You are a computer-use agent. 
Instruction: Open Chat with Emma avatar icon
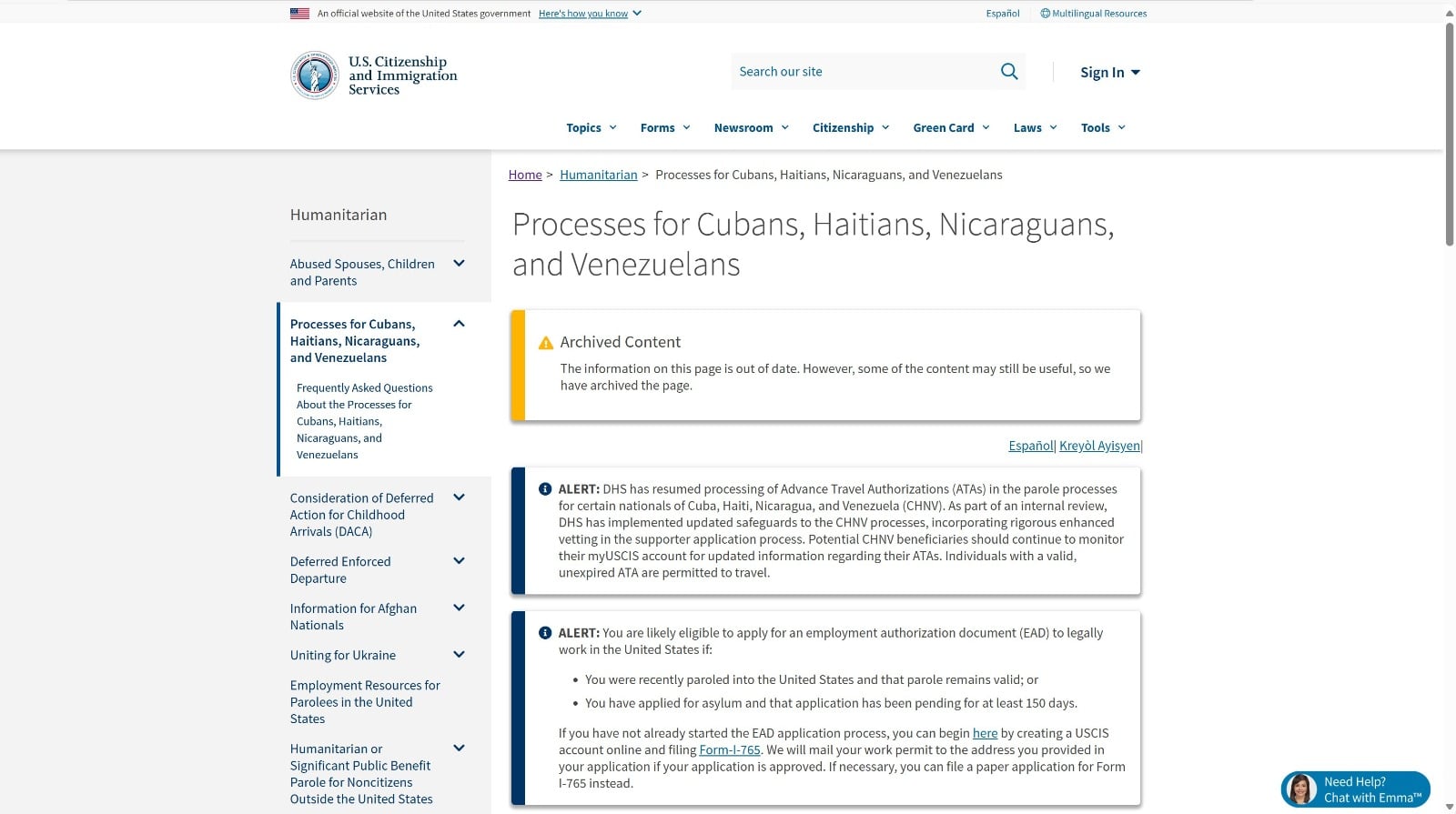coord(1301,789)
